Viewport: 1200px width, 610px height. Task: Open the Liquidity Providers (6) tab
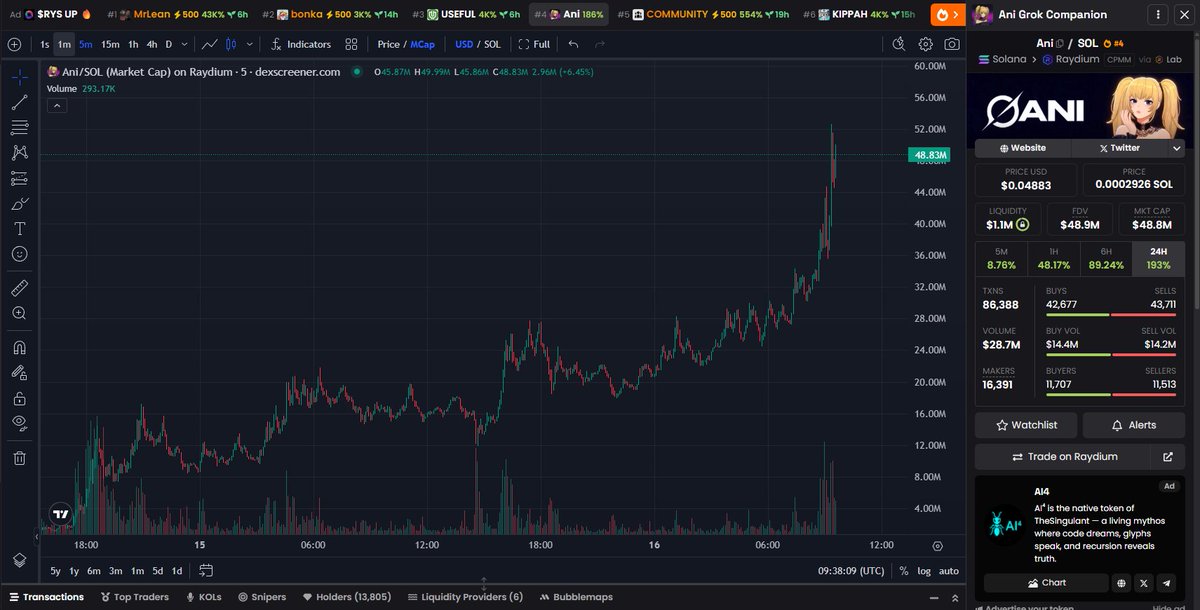point(464,597)
